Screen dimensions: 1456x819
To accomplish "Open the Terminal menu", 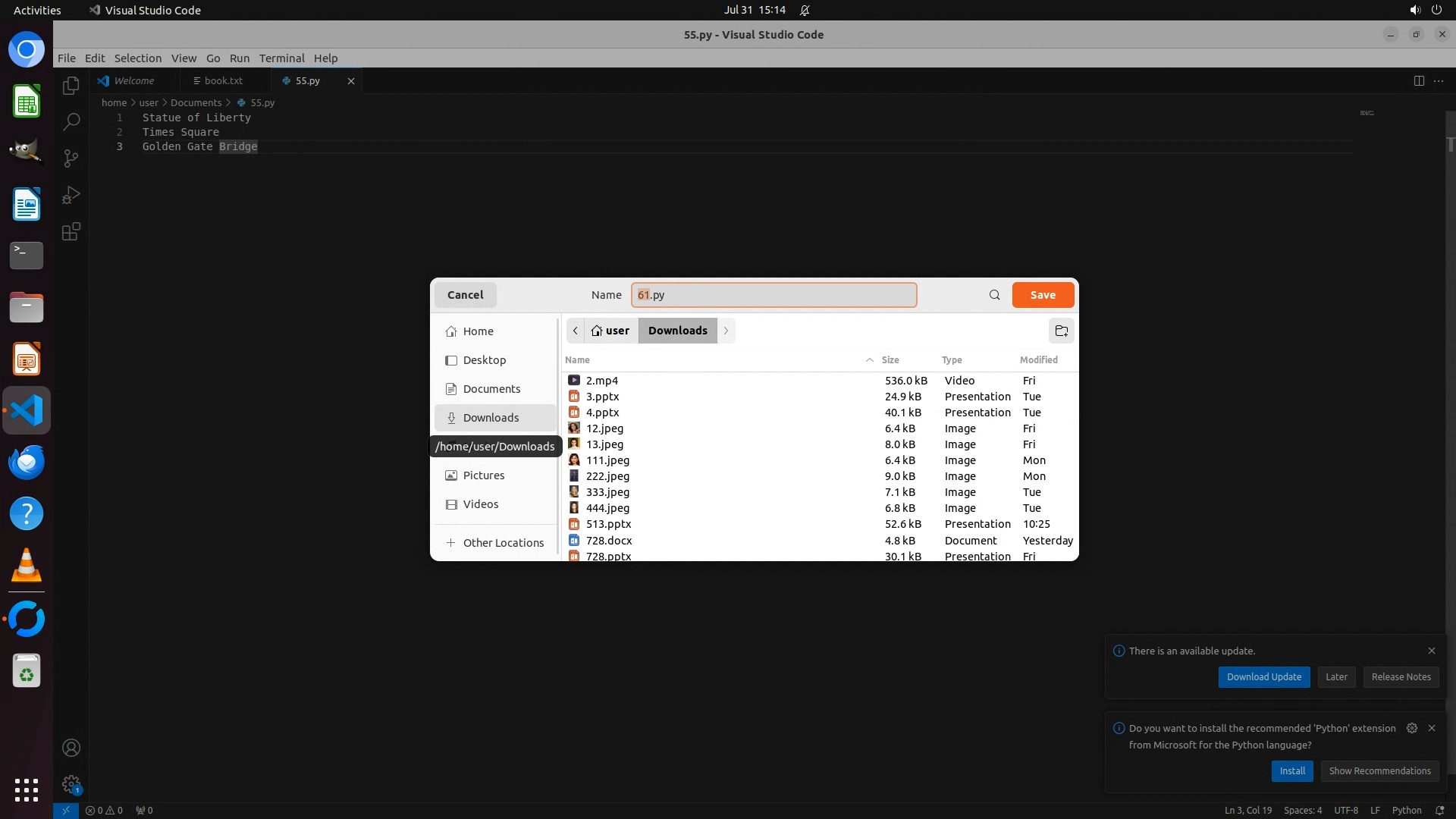I will [x=281, y=58].
